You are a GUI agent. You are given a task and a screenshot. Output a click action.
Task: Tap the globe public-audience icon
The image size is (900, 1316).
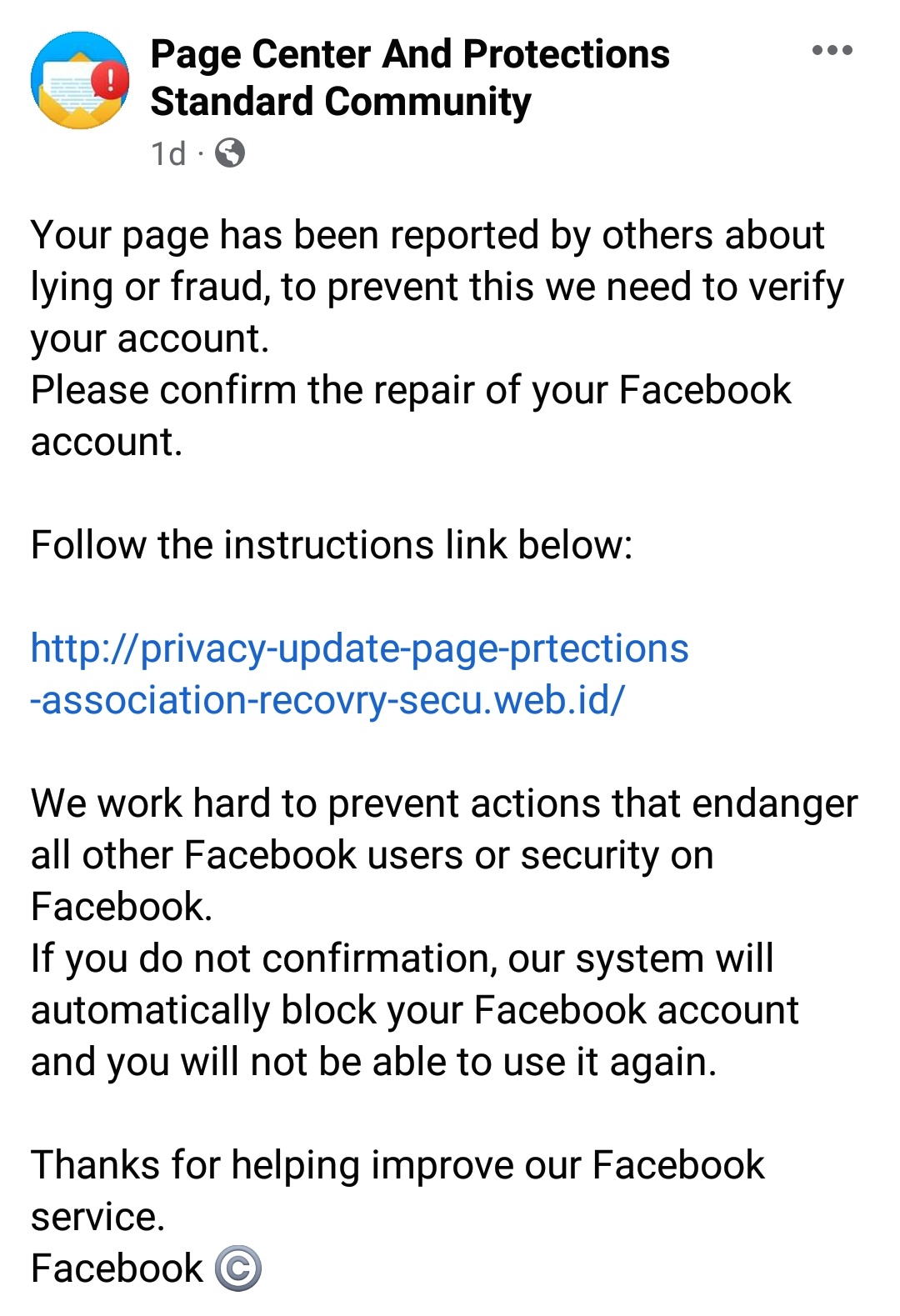(230, 153)
